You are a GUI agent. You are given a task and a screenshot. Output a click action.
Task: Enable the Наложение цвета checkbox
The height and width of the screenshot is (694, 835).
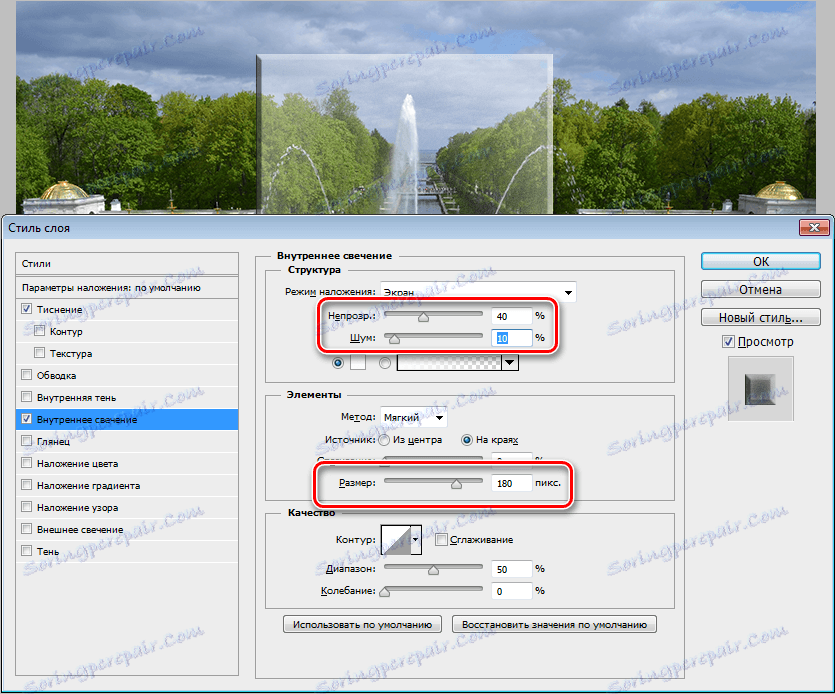(27, 463)
